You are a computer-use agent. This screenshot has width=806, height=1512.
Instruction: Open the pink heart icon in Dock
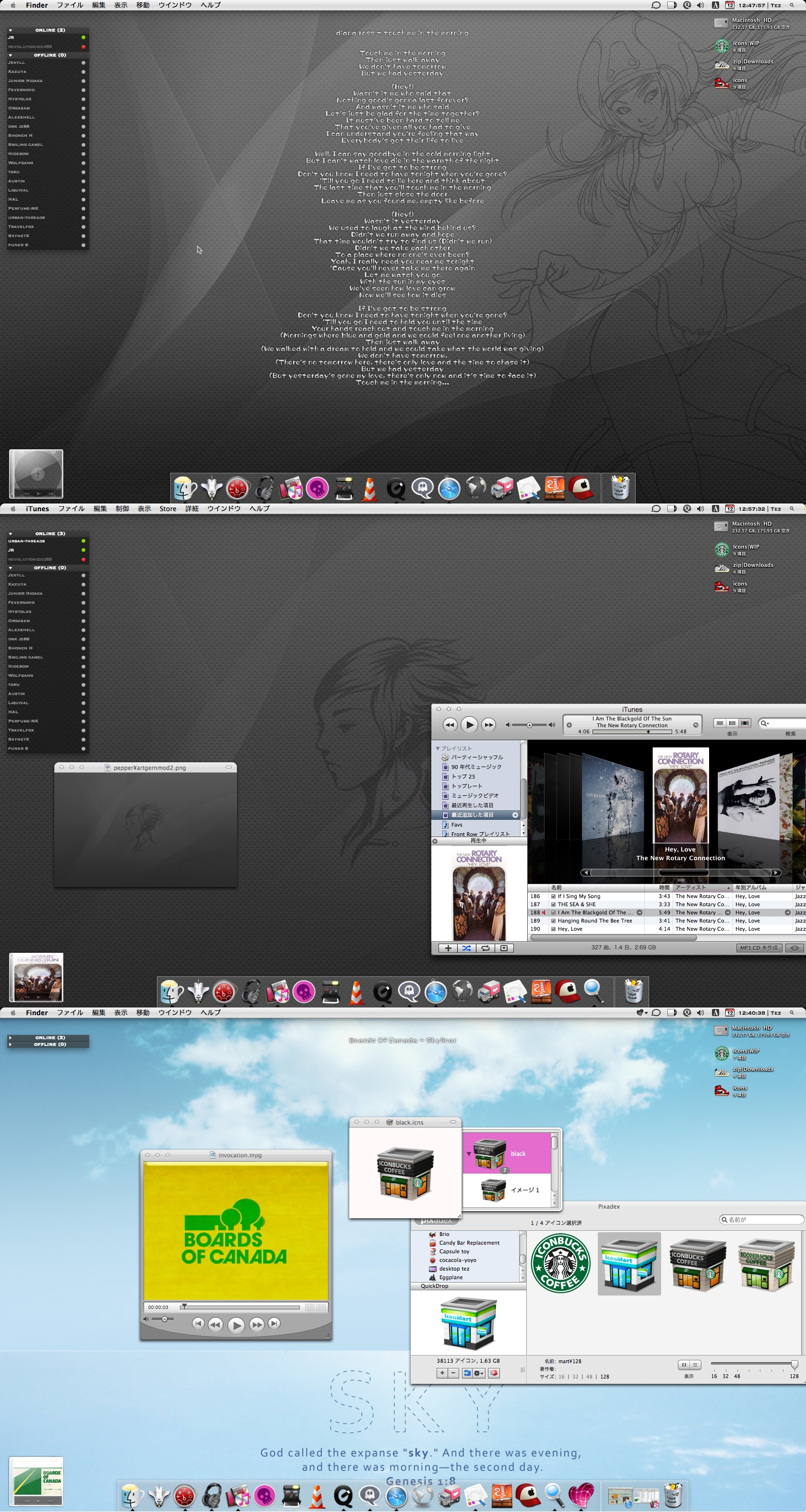click(x=581, y=1495)
